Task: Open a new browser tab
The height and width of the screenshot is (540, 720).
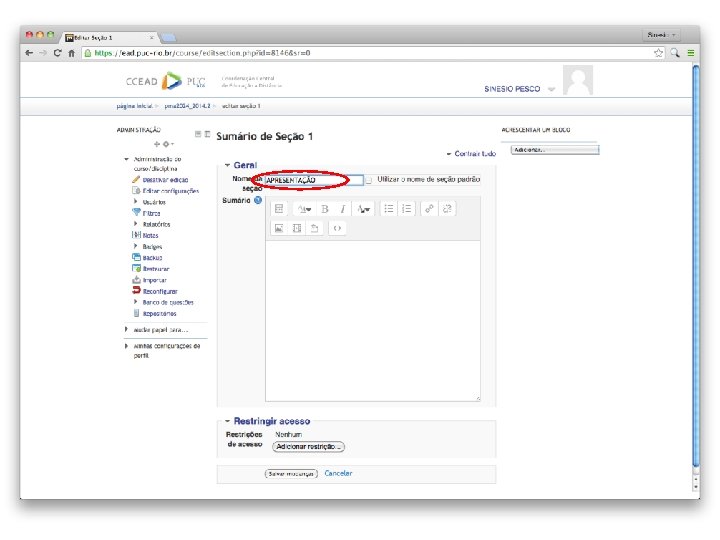Action: coord(169,38)
